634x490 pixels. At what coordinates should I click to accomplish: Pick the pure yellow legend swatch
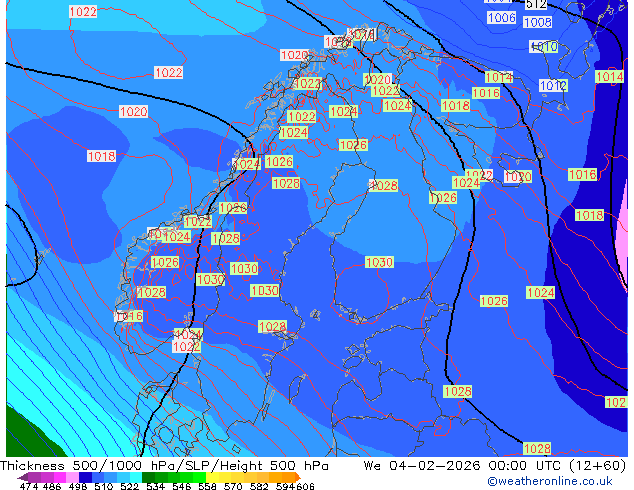point(212,477)
